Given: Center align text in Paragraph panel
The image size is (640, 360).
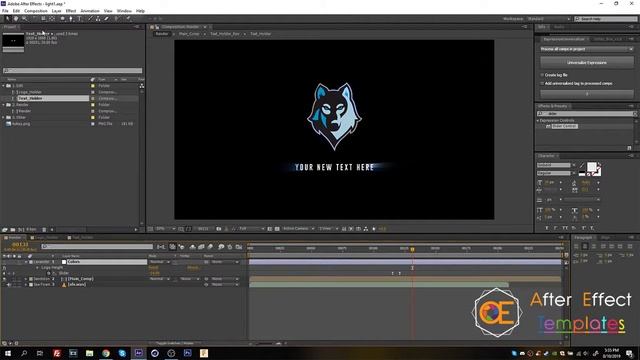Looking at the screenshot, I should click(584, 246).
